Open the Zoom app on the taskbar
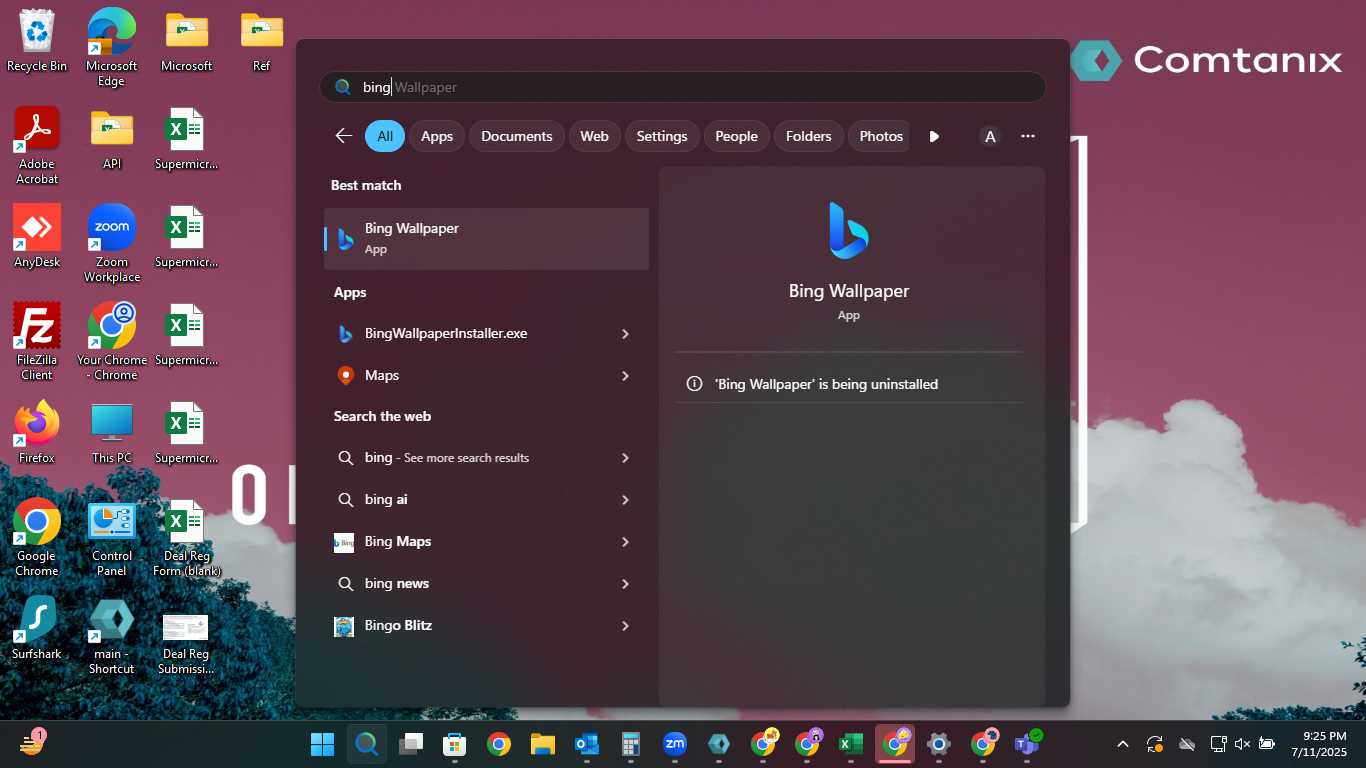 pyautogui.click(x=675, y=744)
